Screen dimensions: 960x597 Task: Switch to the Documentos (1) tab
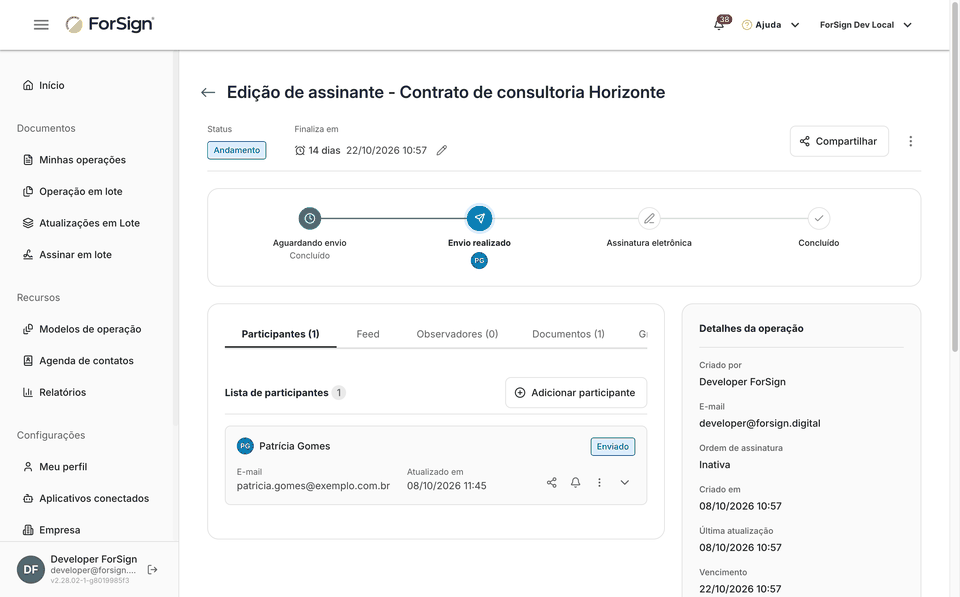(x=568, y=334)
